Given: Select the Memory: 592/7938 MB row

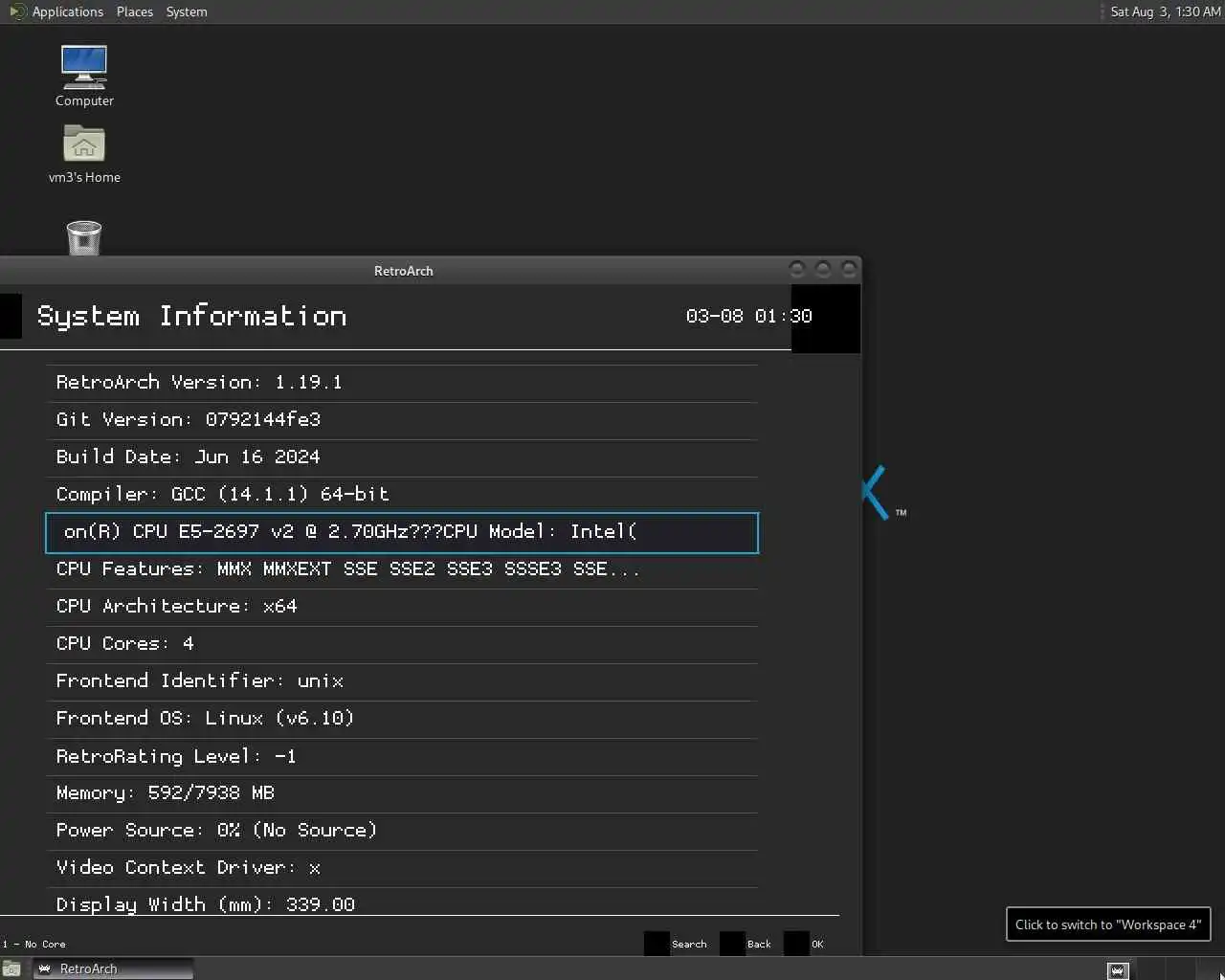Looking at the screenshot, I should [402, 793].
